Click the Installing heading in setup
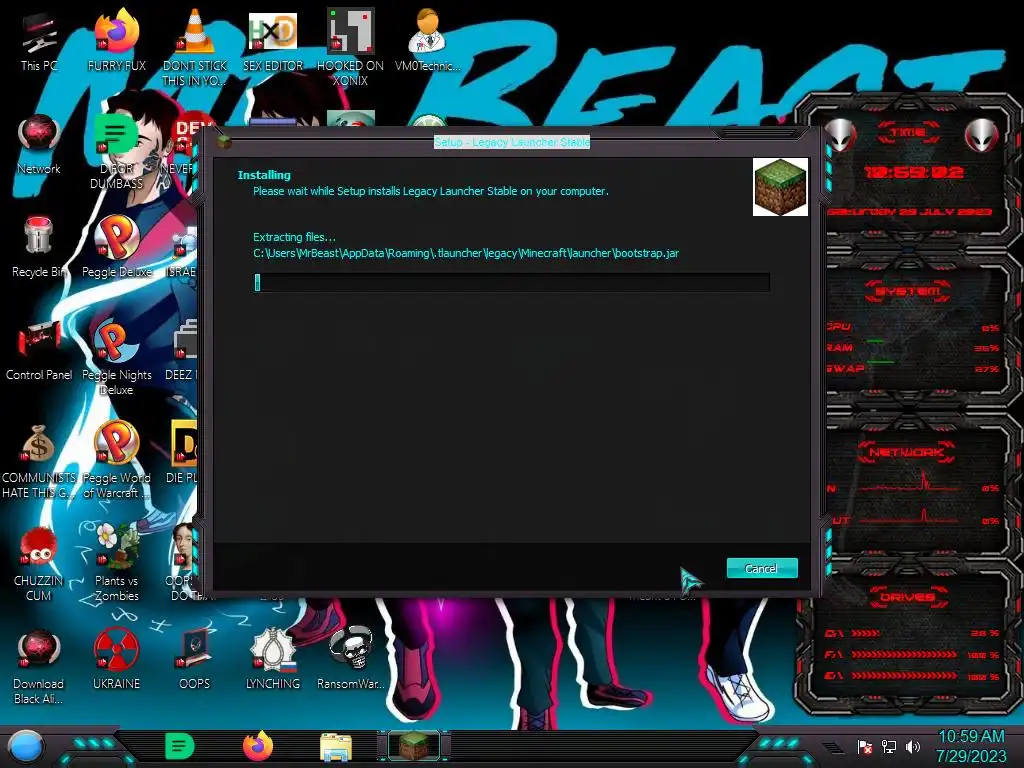 (x=264, y=175)
